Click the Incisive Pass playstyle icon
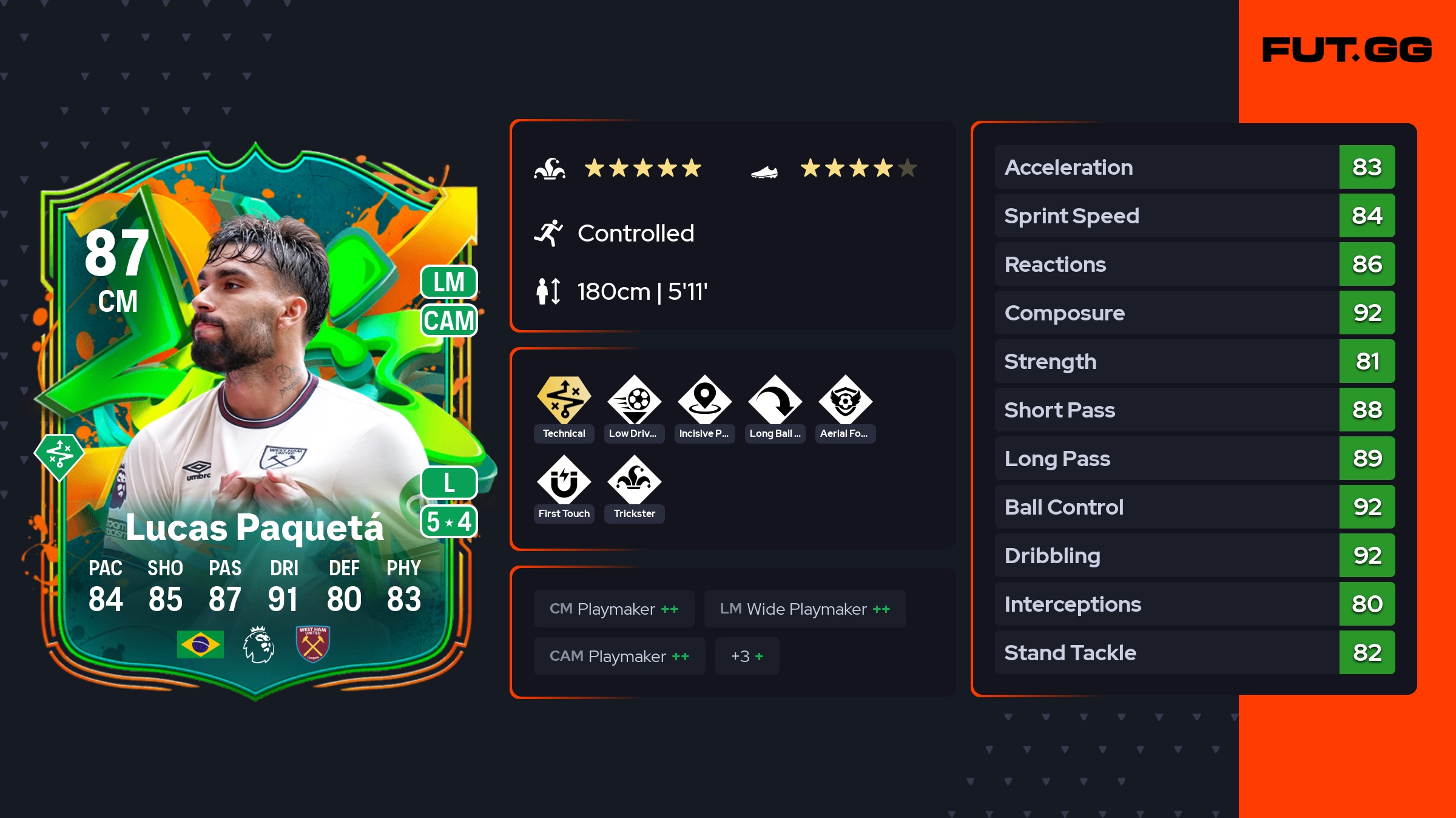Viewport: 1456px width, 818px height. click(705, 399)
